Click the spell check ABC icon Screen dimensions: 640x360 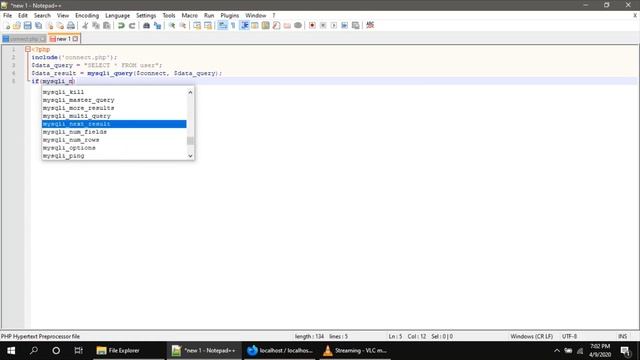pyautogui.click(x=370, y=25)
